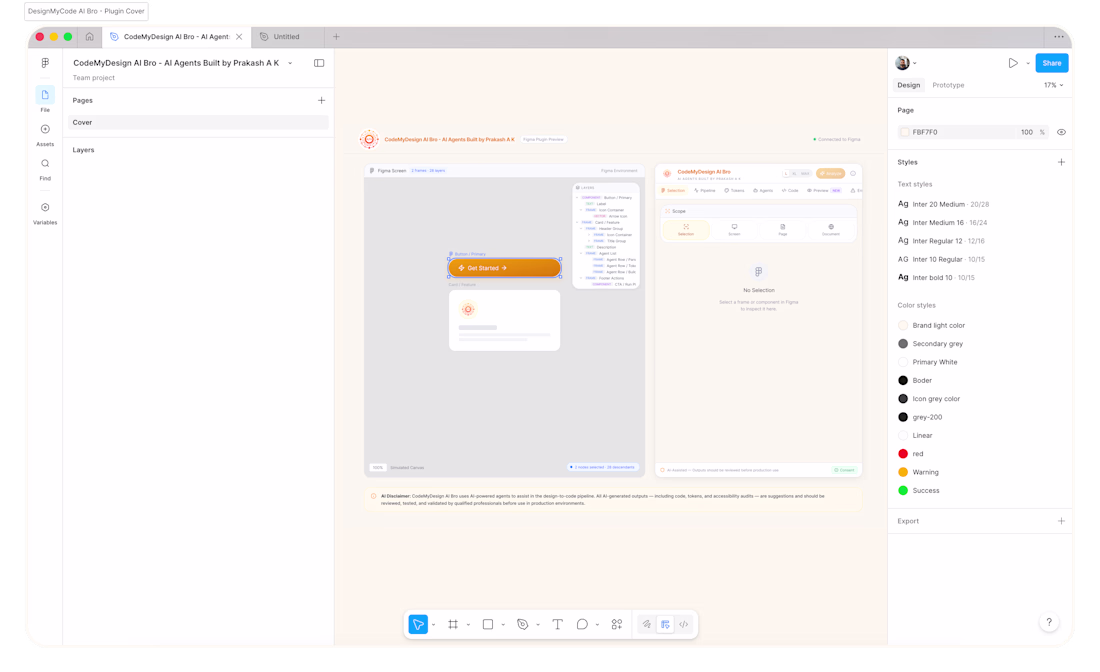
Task: Add a new page
Action: tap(321, 100)
